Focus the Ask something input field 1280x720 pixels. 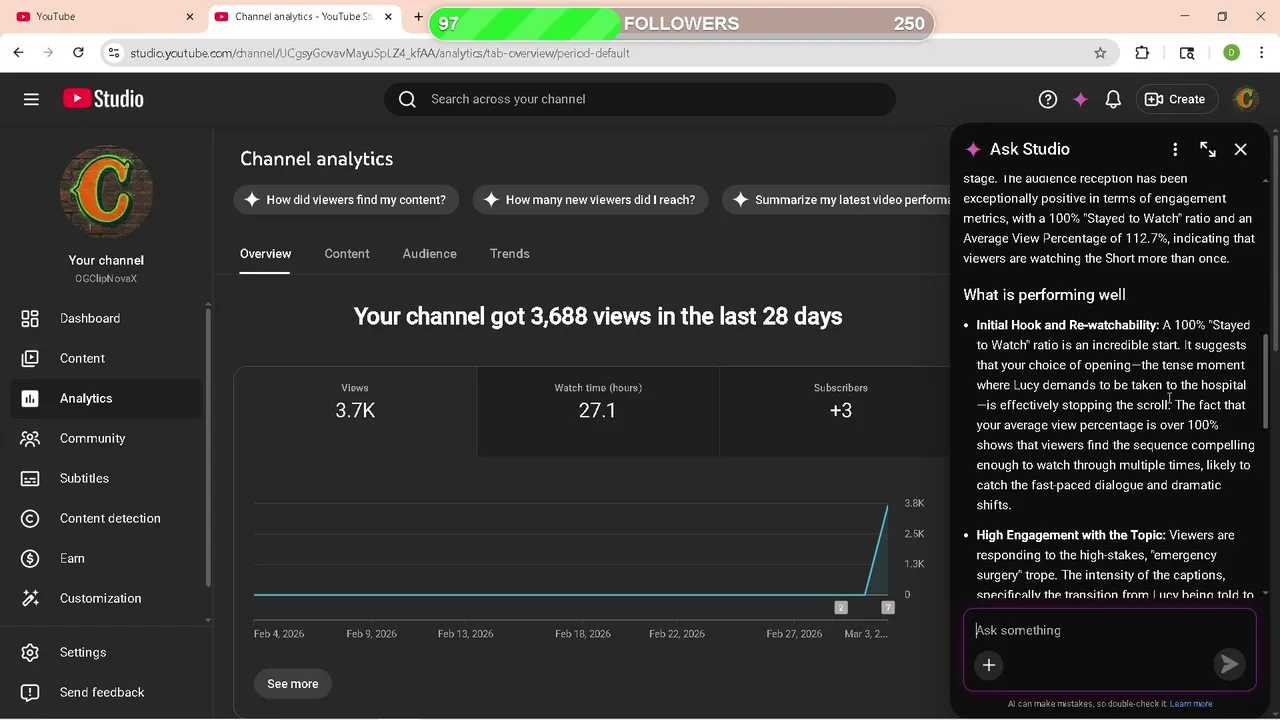pyautogui.click(x=1109, y=630)
